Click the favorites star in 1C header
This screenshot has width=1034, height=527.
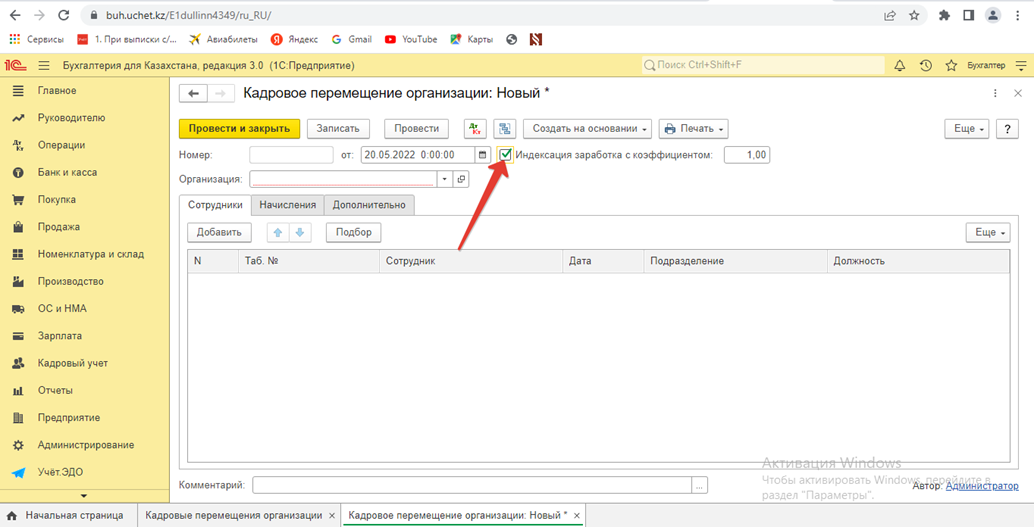pos(951,65)
